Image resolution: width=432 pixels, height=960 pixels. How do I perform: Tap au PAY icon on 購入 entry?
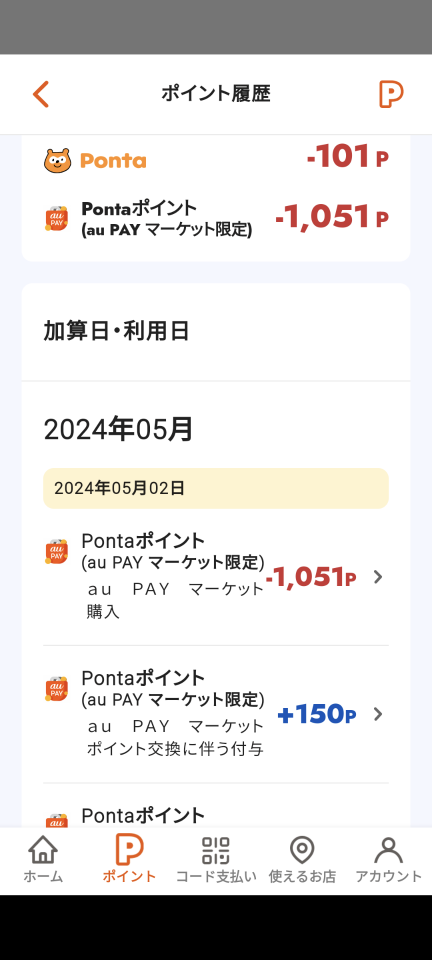click(56, 552)
